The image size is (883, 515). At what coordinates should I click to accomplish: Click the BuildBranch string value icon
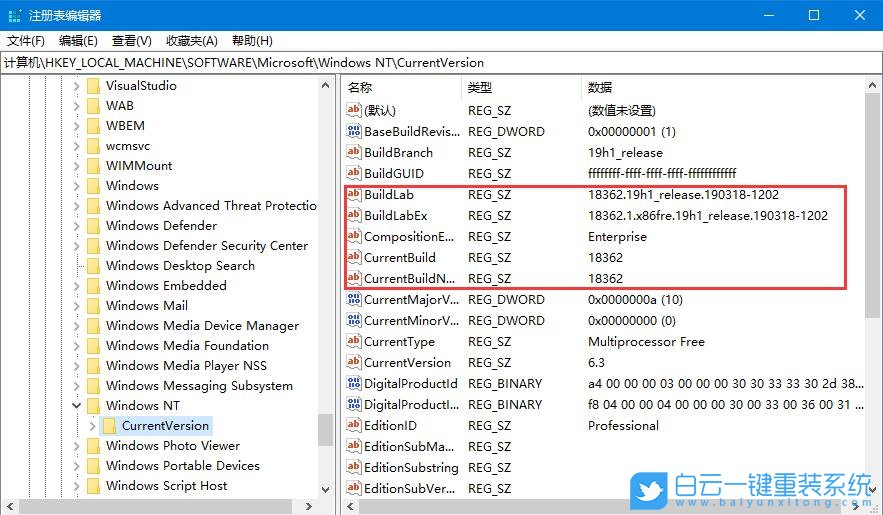[x=354, y=152]
